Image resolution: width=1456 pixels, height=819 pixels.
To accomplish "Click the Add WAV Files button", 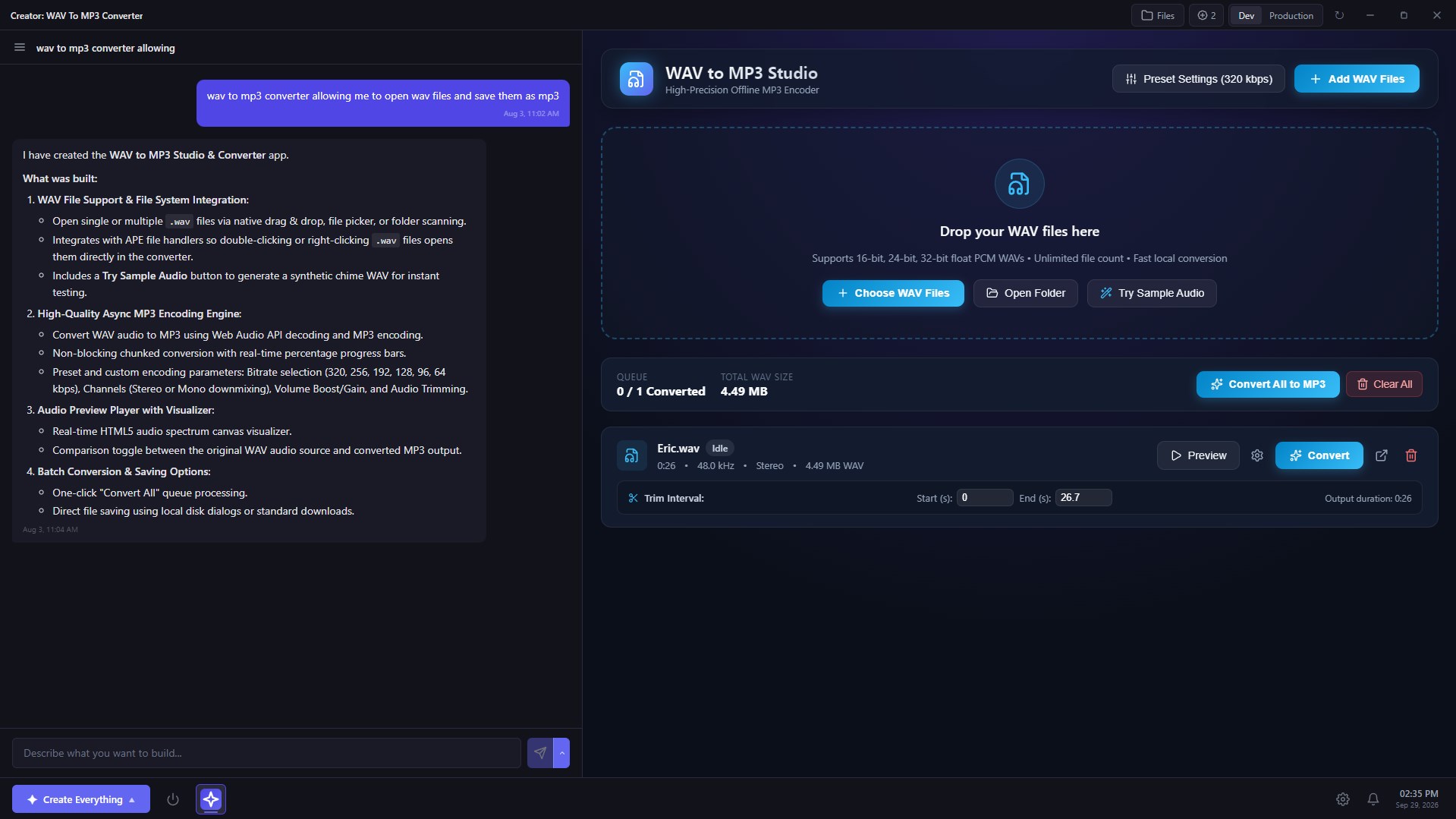I will [1357, 79].
